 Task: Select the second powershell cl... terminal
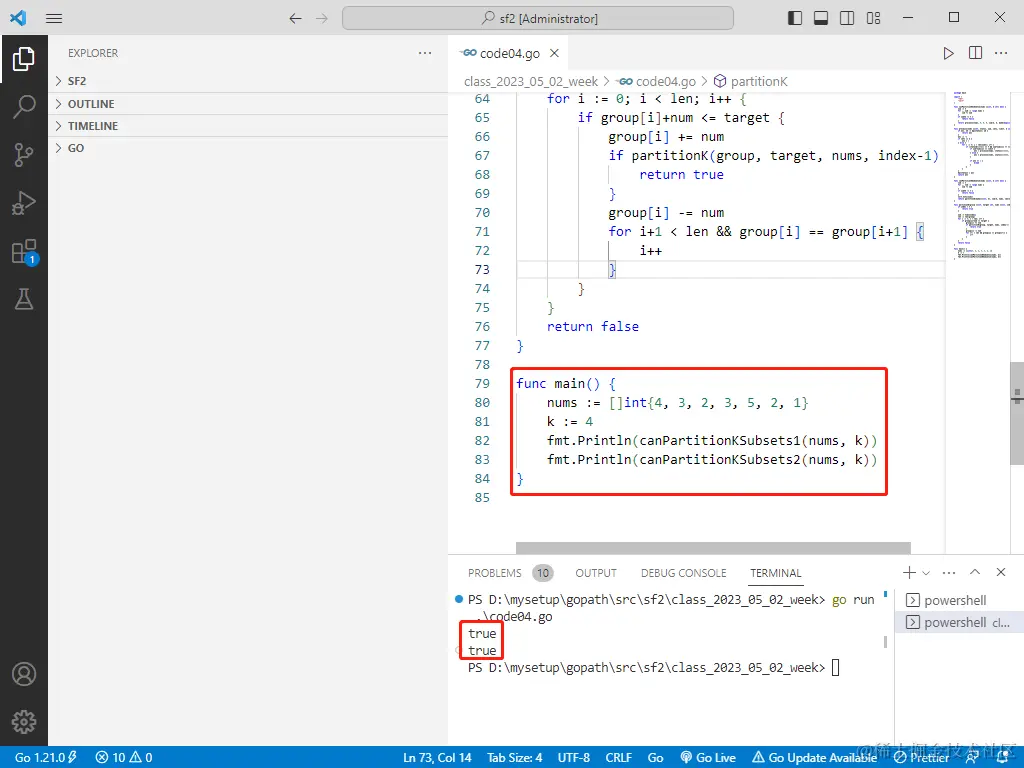(957, 622)
